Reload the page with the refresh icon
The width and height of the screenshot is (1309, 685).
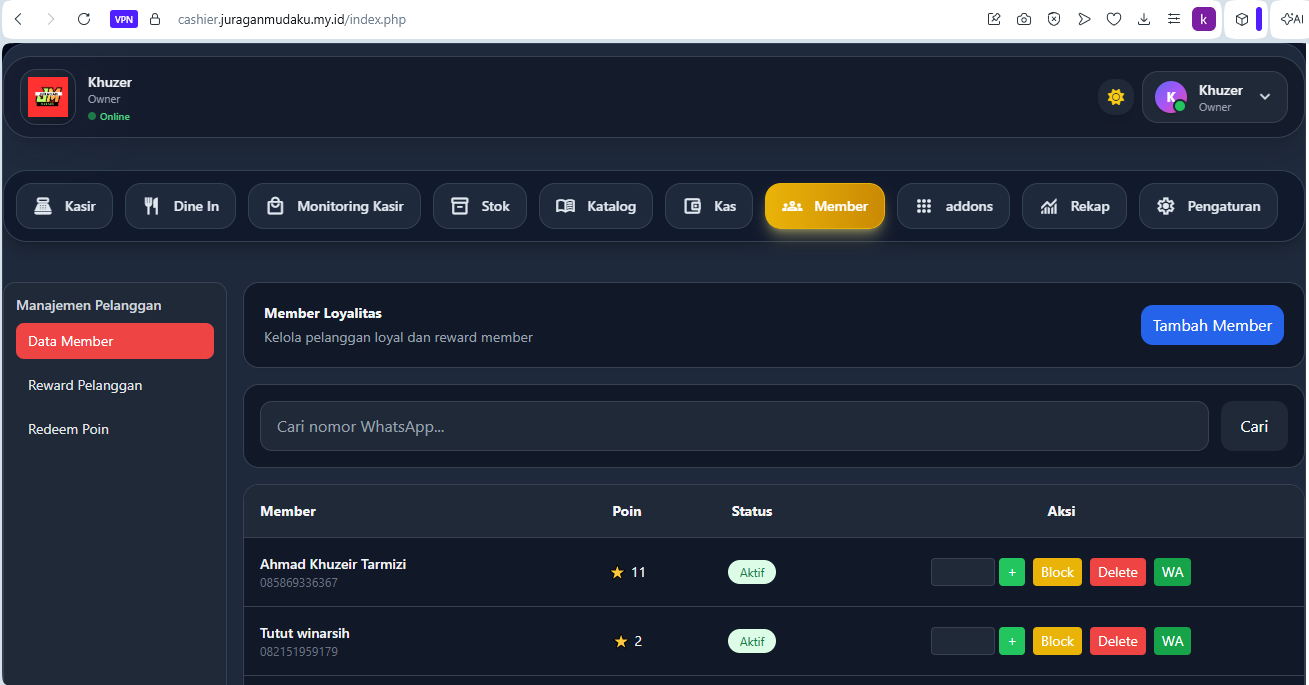84,19
